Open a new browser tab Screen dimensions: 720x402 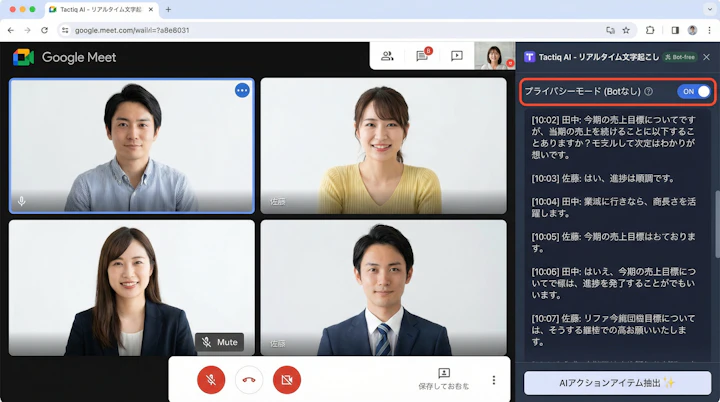[x=168, y=9]
